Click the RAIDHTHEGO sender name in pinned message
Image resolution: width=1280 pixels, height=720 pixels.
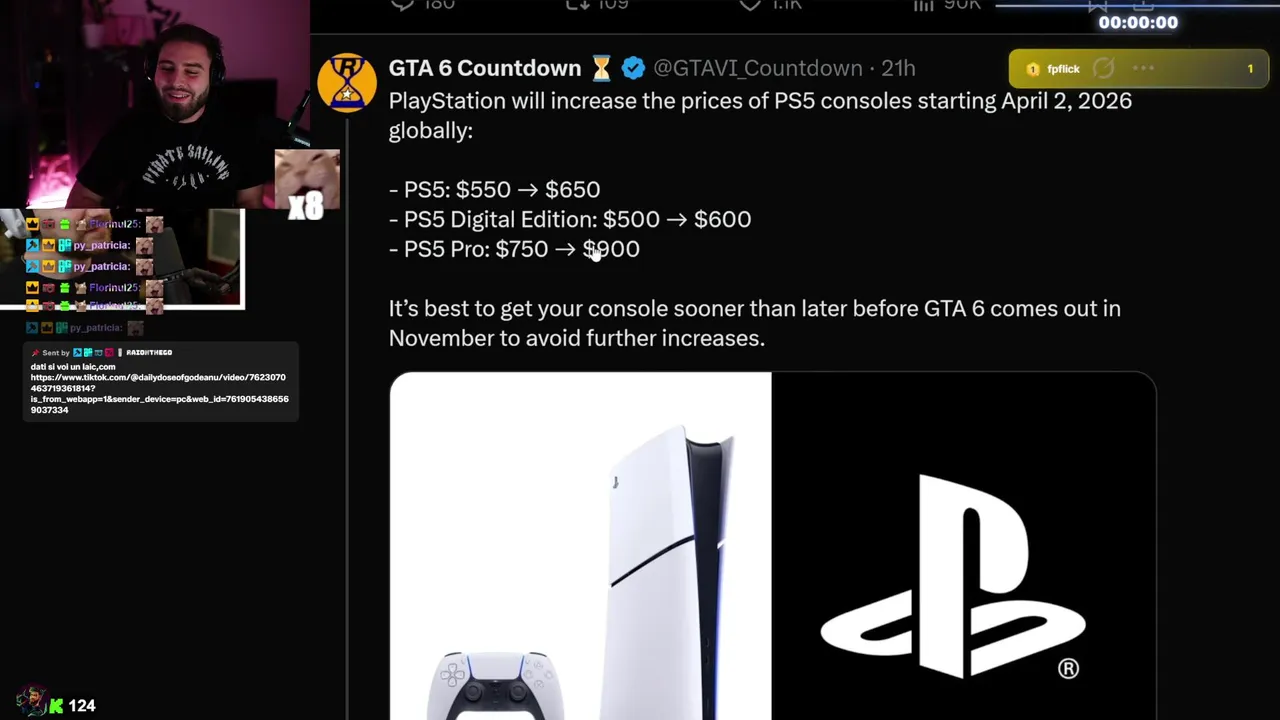[149, 353]
